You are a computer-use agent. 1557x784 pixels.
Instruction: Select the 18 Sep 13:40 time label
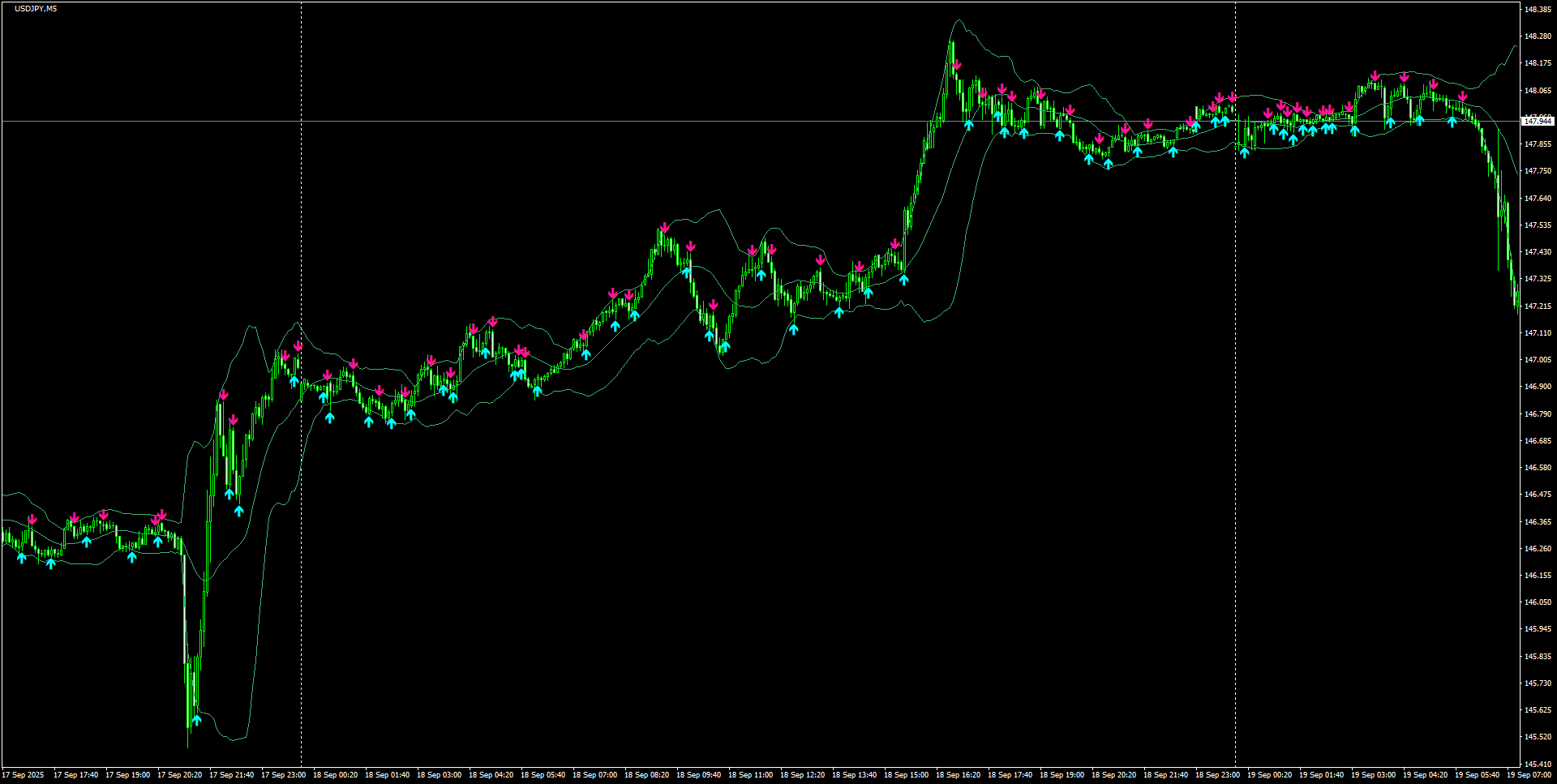click(854, 775)
